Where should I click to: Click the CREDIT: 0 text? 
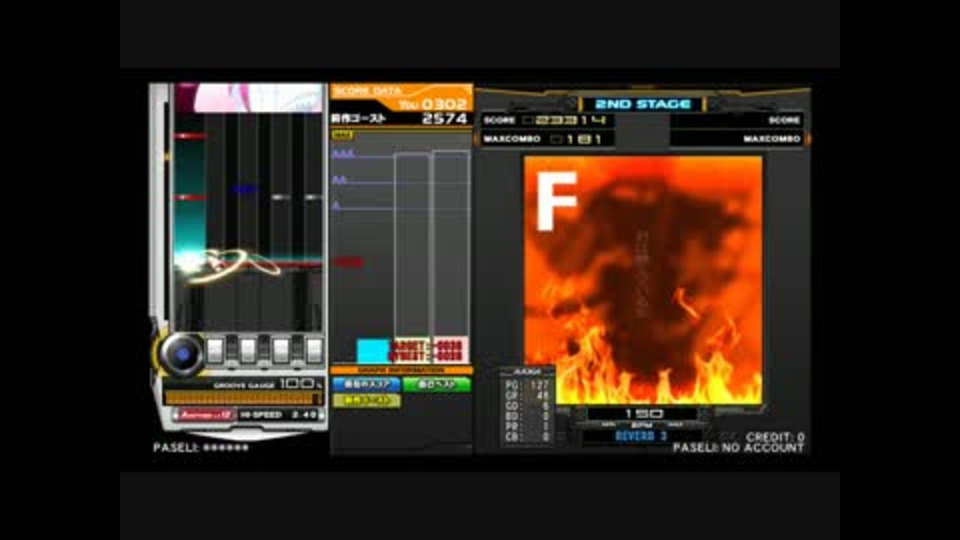coord(774,437)
